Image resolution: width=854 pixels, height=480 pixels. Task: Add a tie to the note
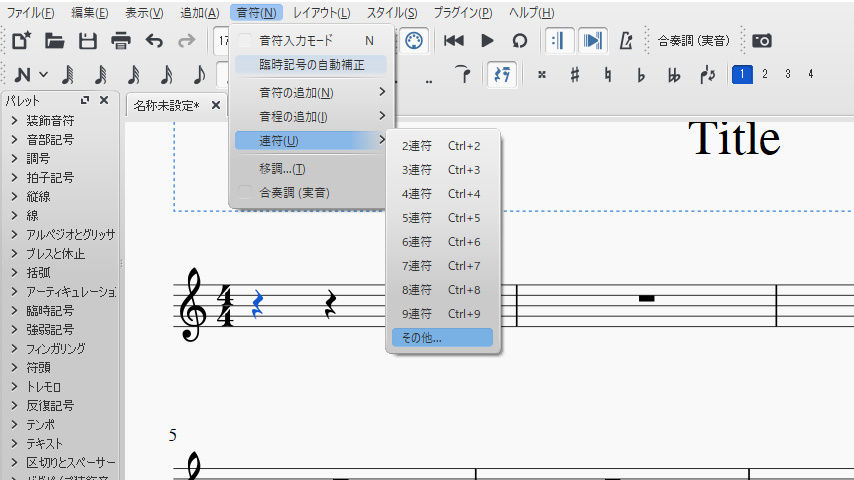tap(462, 75)
